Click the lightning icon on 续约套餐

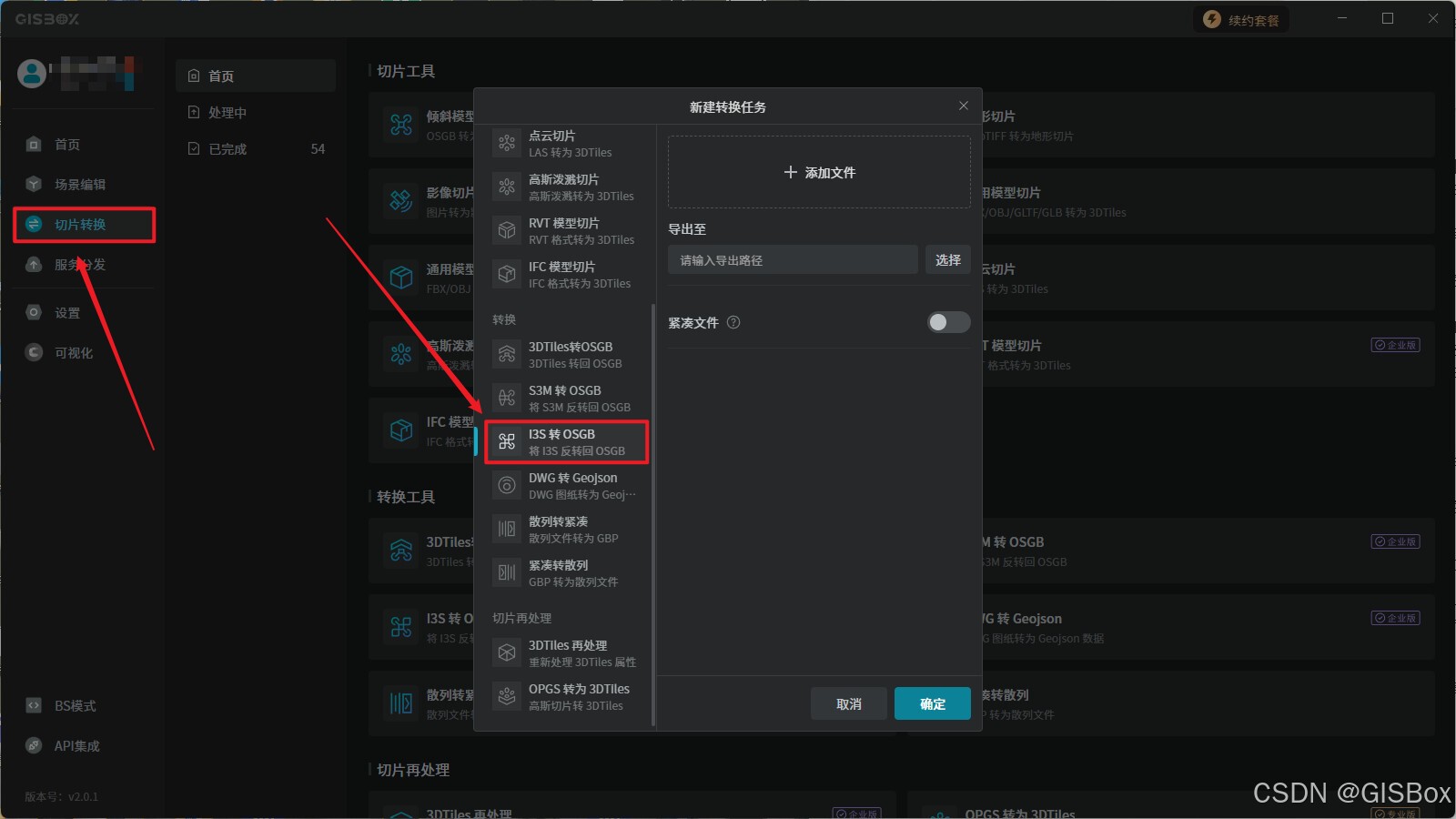[1212, 19]
